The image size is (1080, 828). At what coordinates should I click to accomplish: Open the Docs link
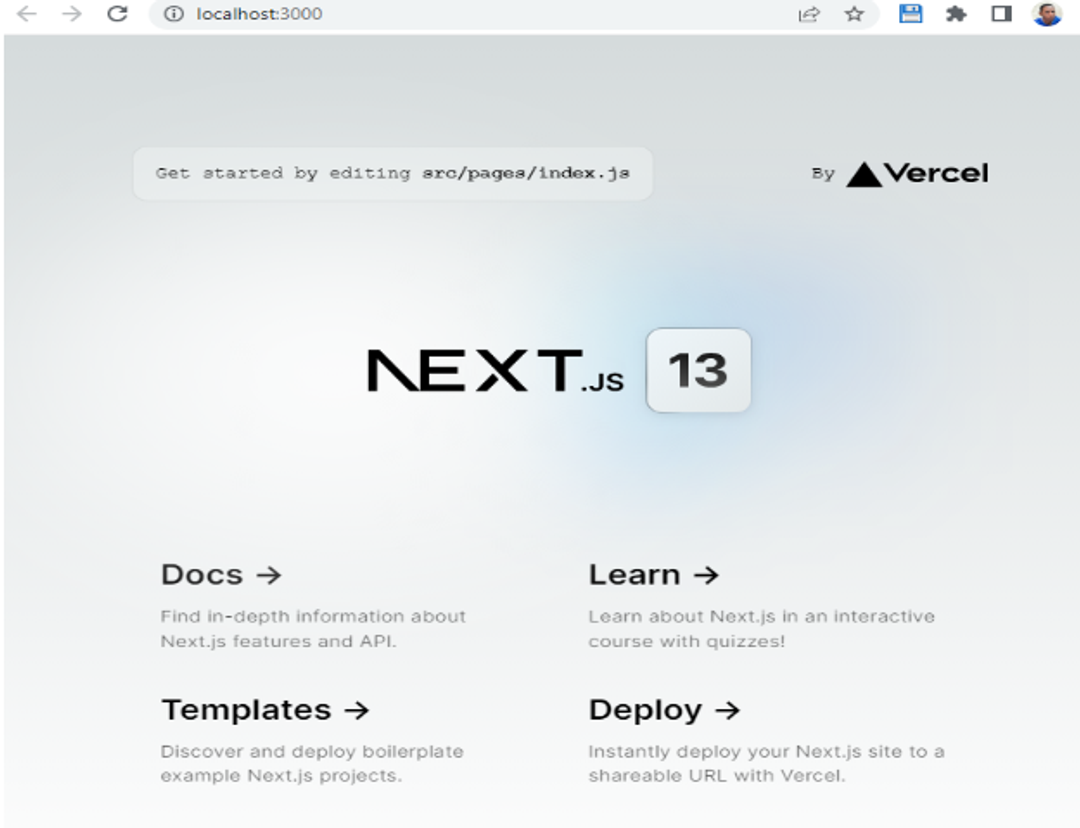220,574
